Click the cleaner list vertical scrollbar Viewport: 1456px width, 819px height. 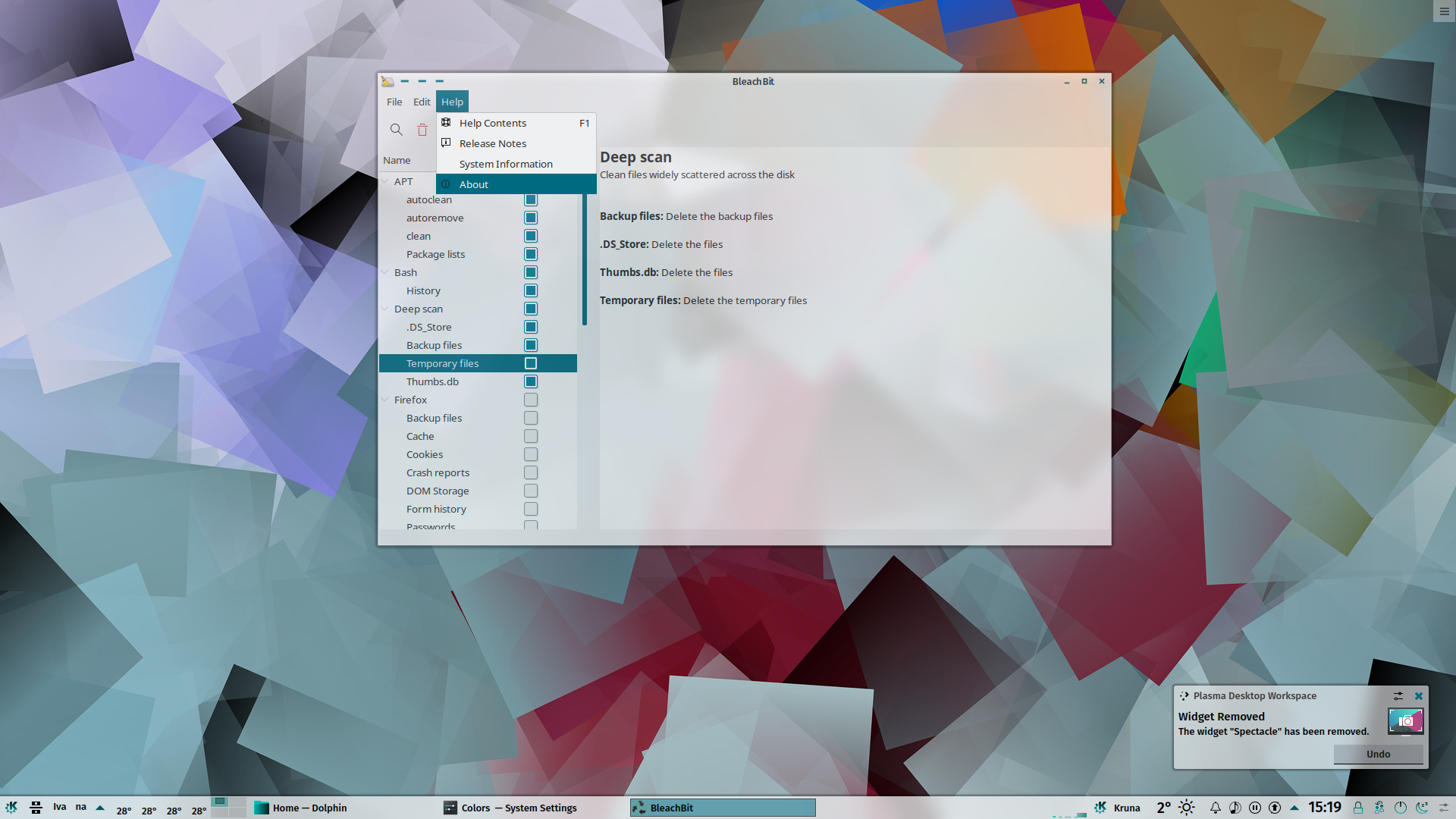[585, 259]
